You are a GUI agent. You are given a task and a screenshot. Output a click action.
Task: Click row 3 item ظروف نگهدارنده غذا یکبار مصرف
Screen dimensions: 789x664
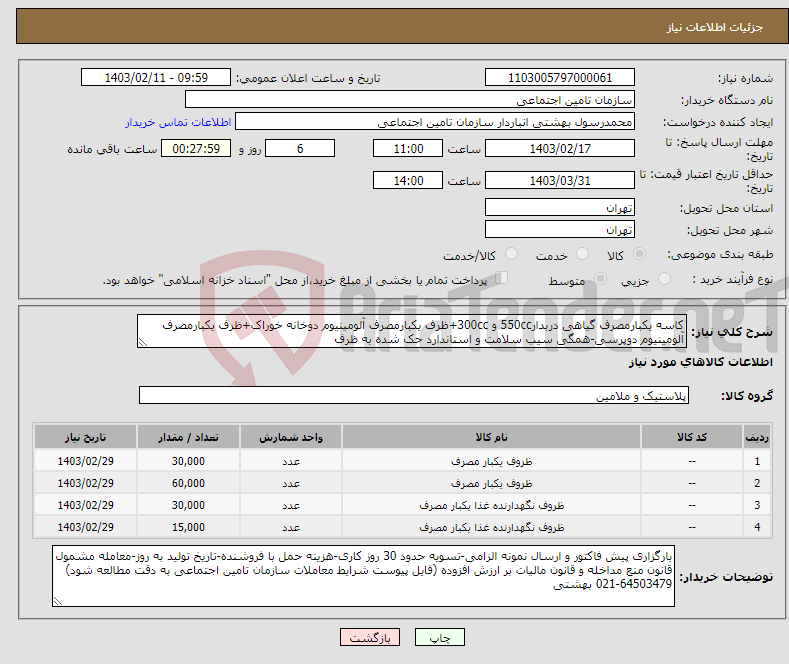coord(491,505)
